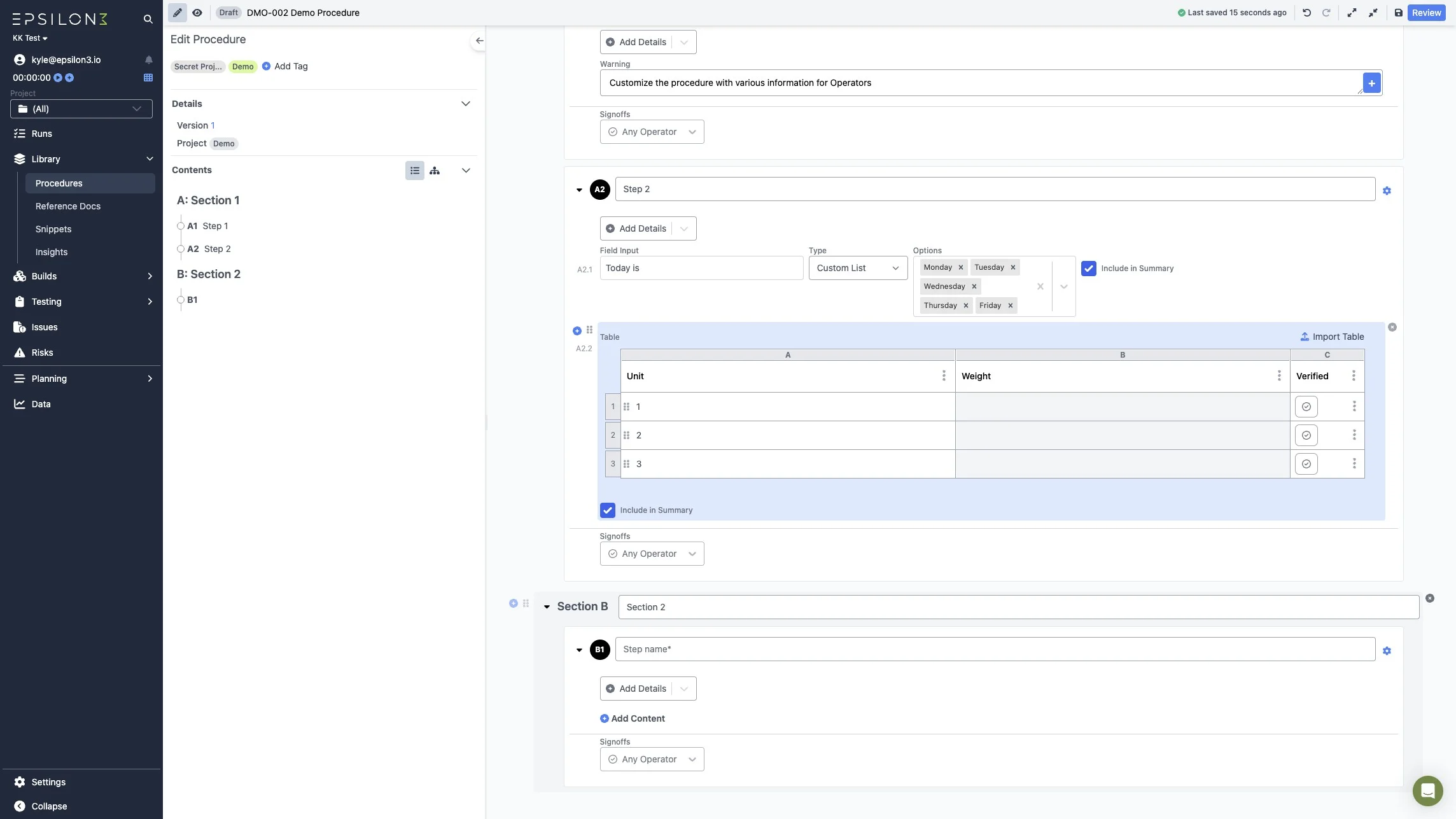Open Step 2 Any Operator signoff dropdown

(x=652, y=554)
